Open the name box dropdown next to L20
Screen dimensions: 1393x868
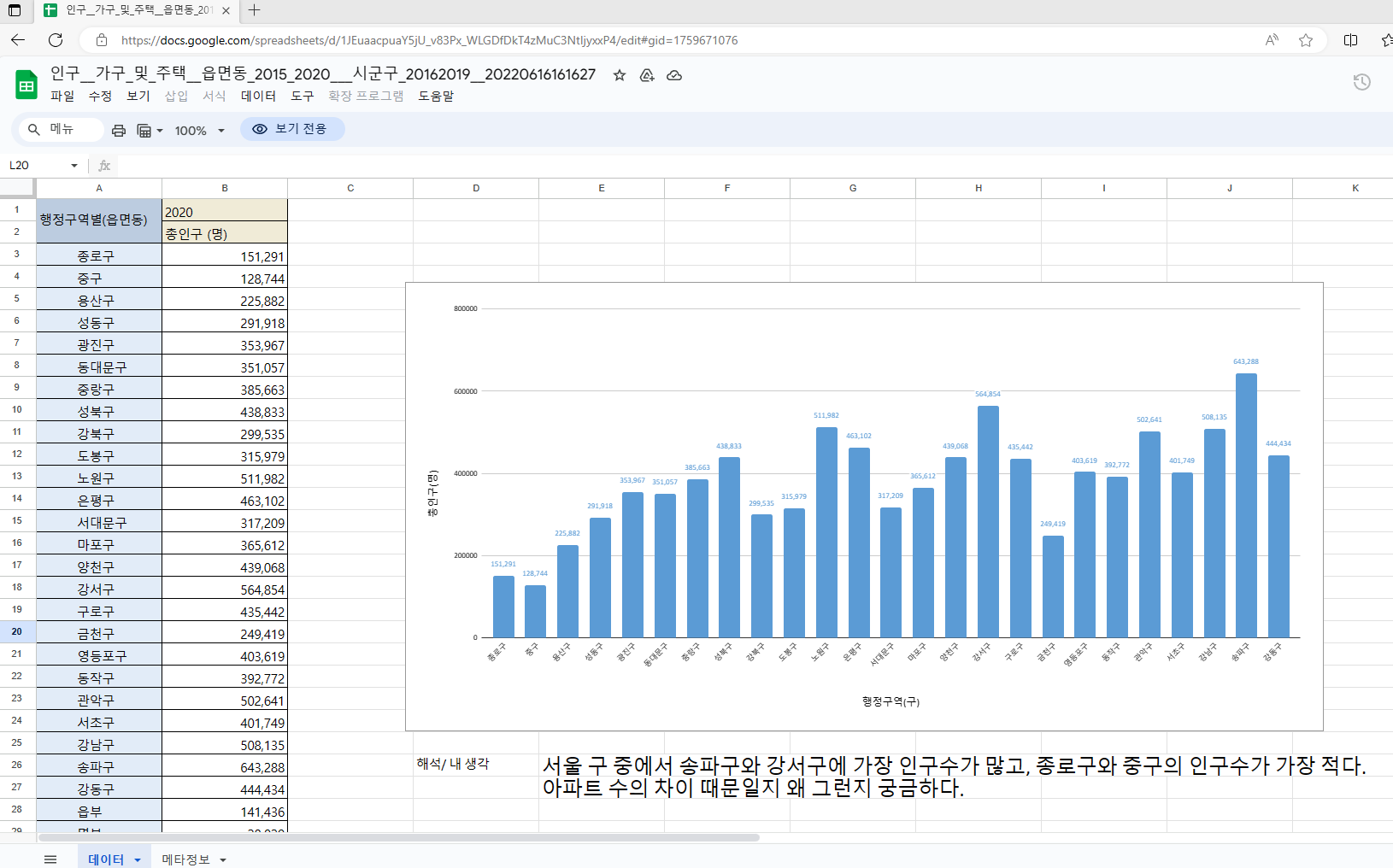73,165
